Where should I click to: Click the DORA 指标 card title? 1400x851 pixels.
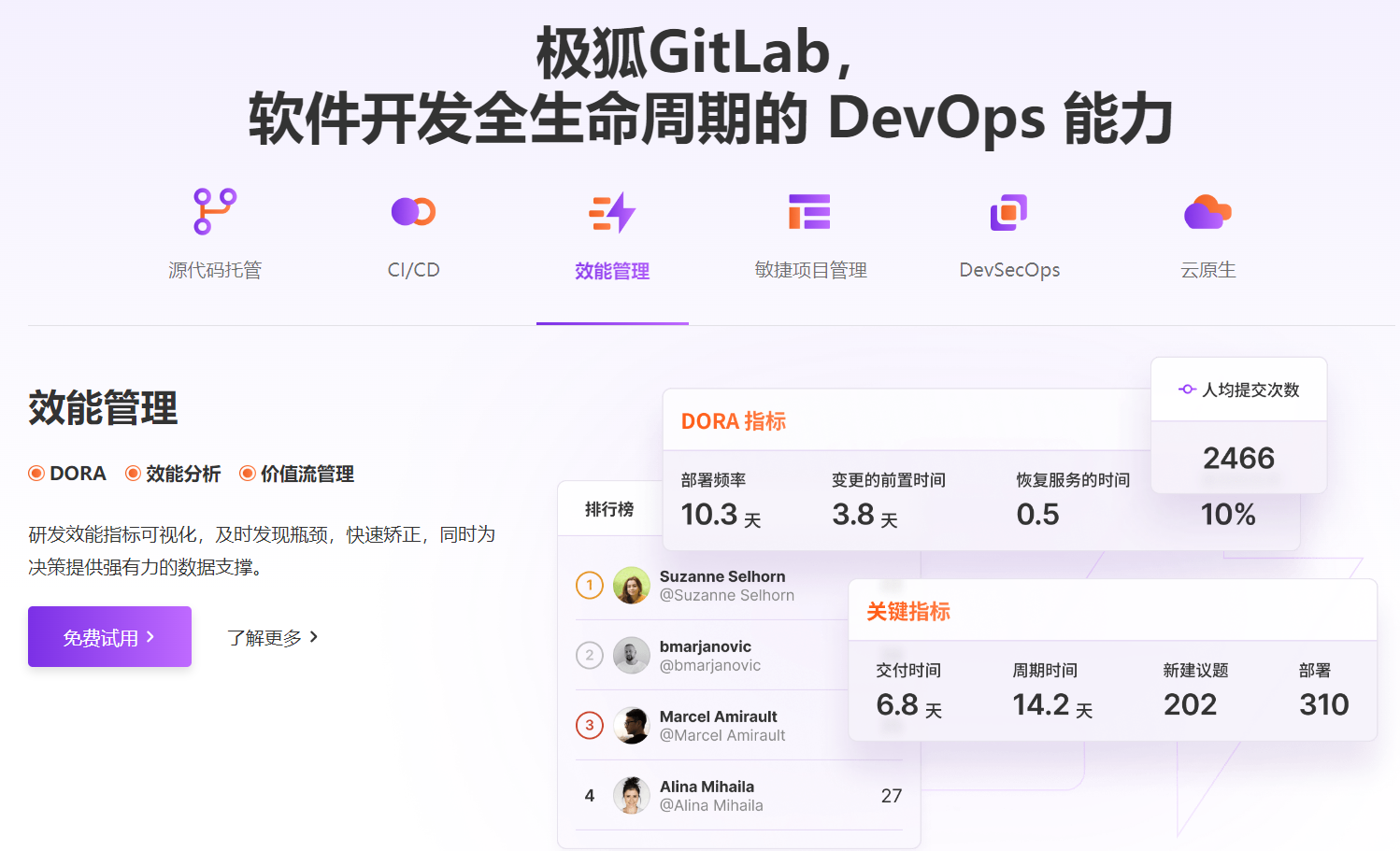(734, 421)
